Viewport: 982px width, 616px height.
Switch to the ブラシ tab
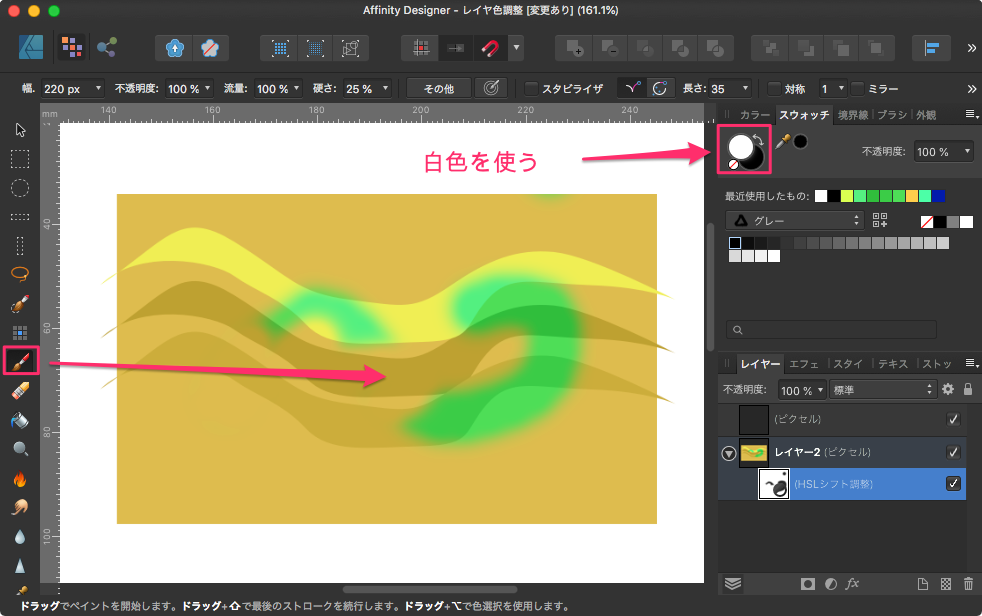(x=892, y=115)
